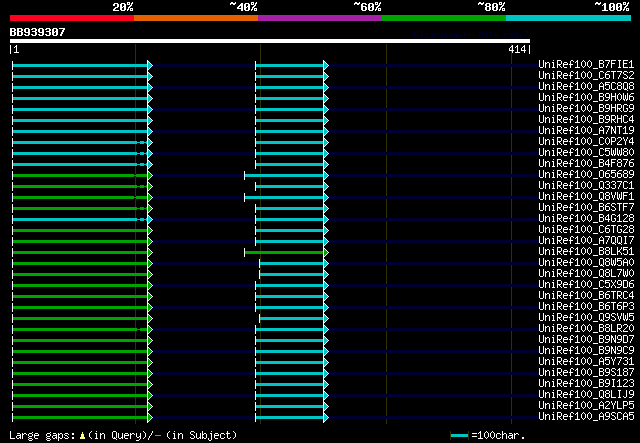Select hit label UniRef100_C5X9D6
The width and height of the screenshot is (640, 443).
(x=587, y=285)
